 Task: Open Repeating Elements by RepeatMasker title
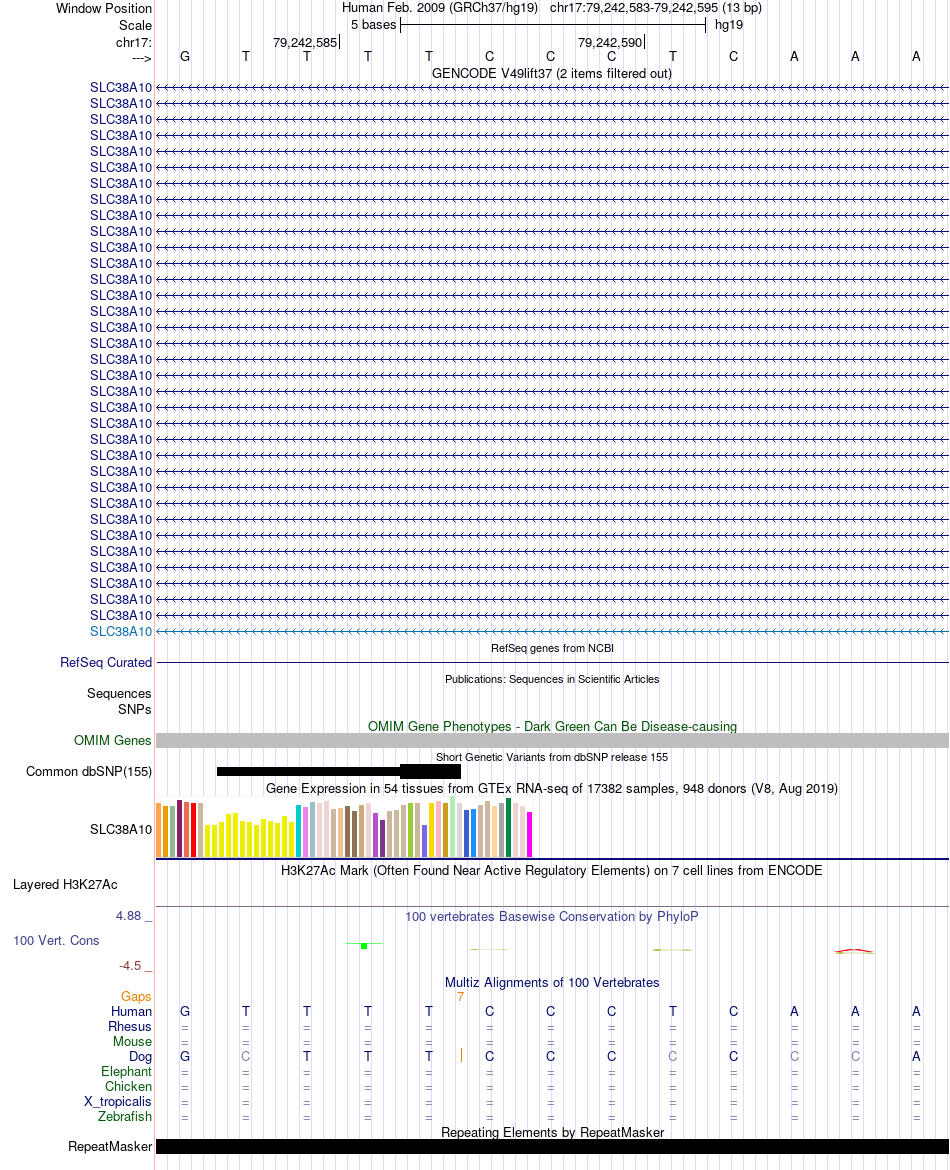[552, 1132]
